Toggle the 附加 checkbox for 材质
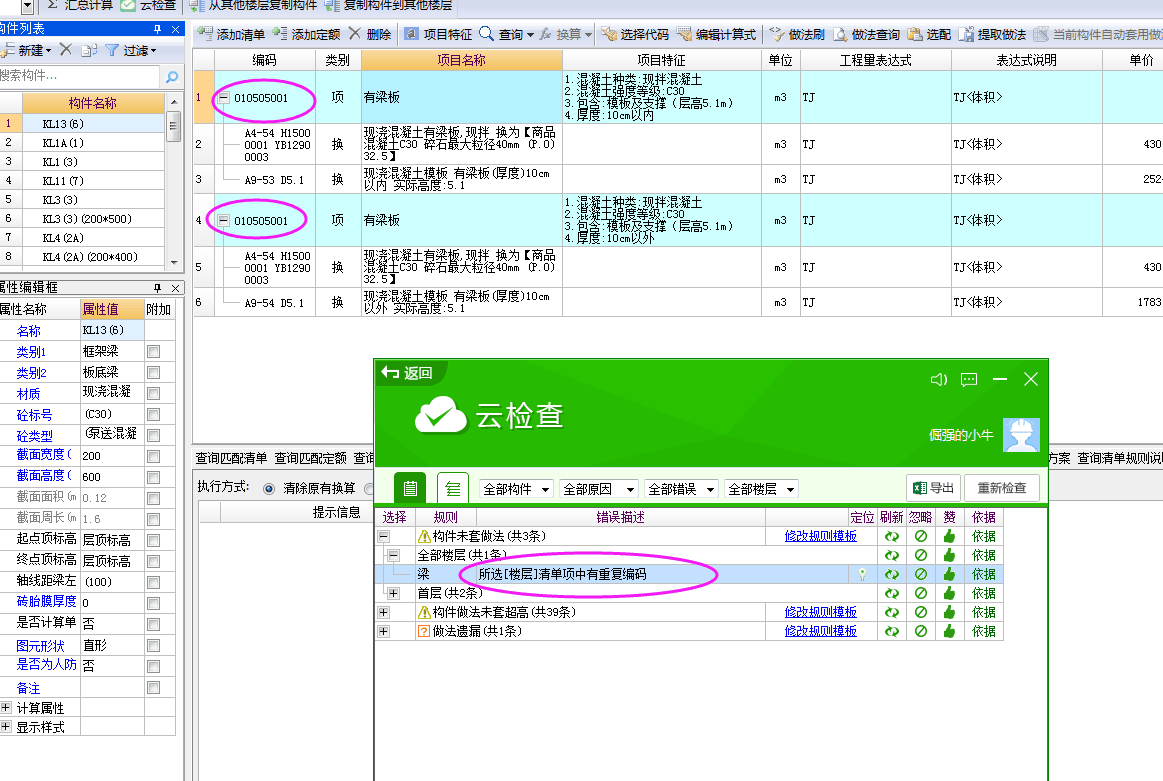Viewport: 1163px width, 781px height. point(154,393)
